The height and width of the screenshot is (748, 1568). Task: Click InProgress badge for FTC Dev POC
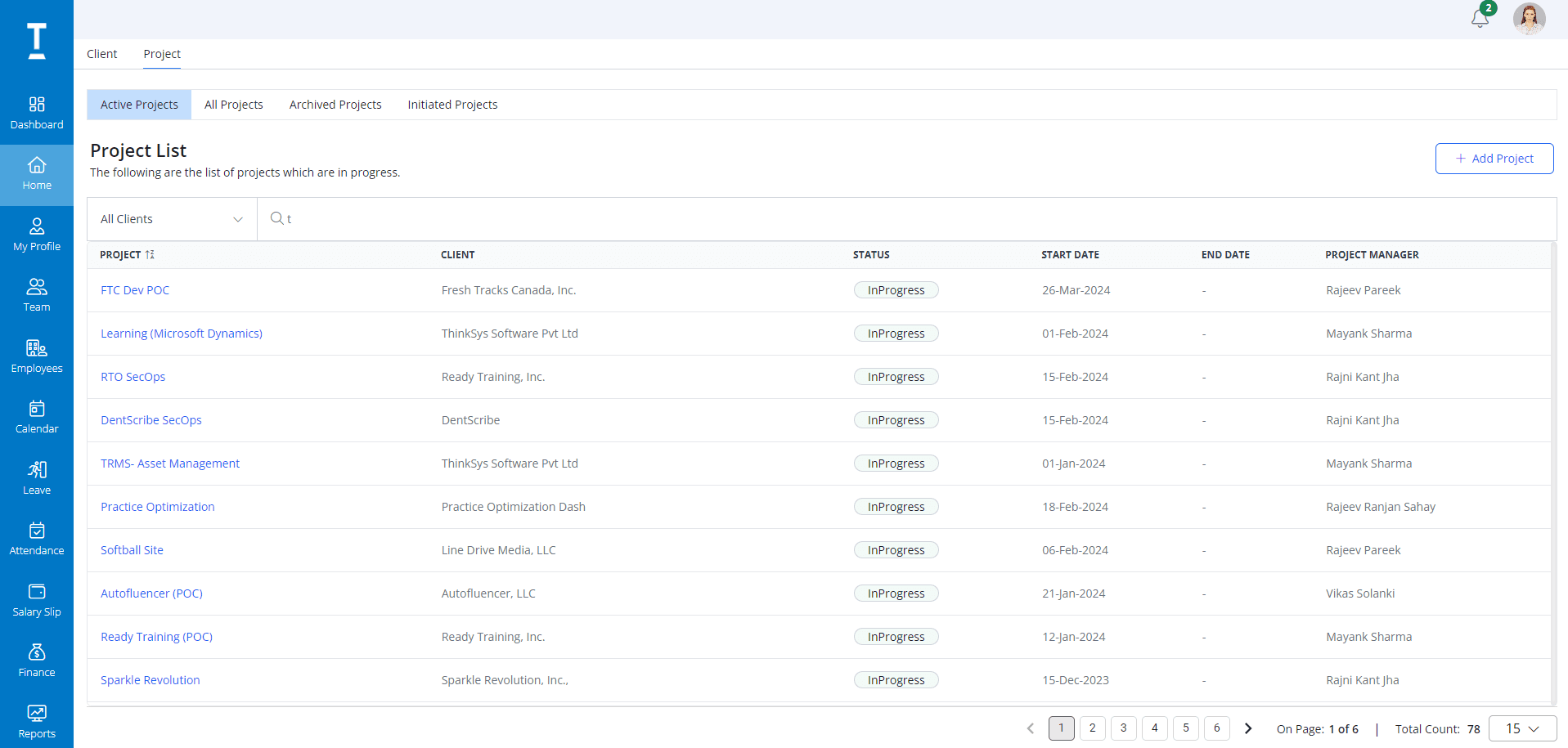(896, 290)
